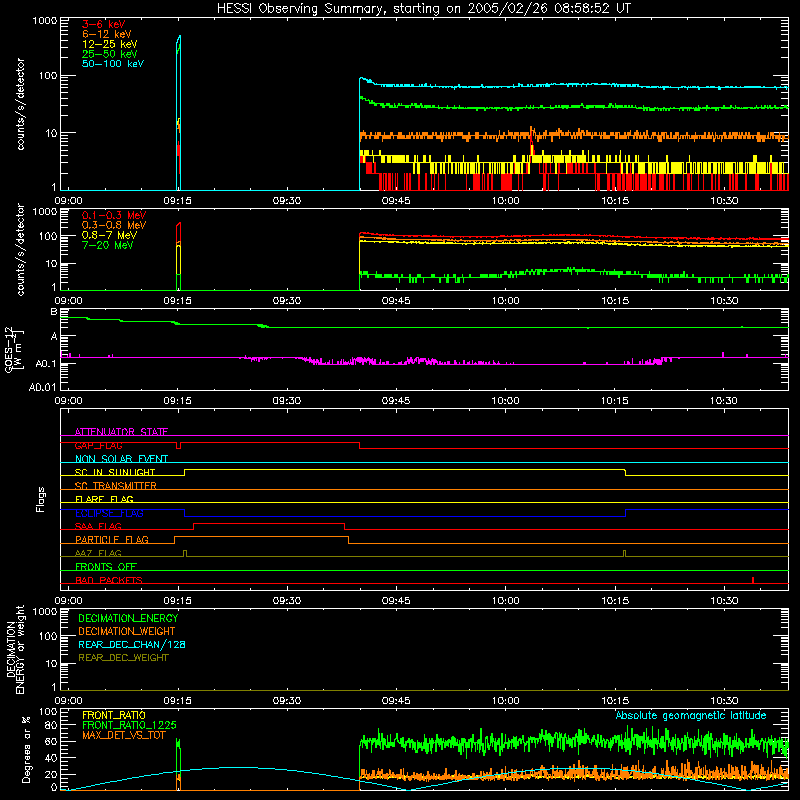
Task: Select the FLARE_FLAG label
Action: coord(104,499)
